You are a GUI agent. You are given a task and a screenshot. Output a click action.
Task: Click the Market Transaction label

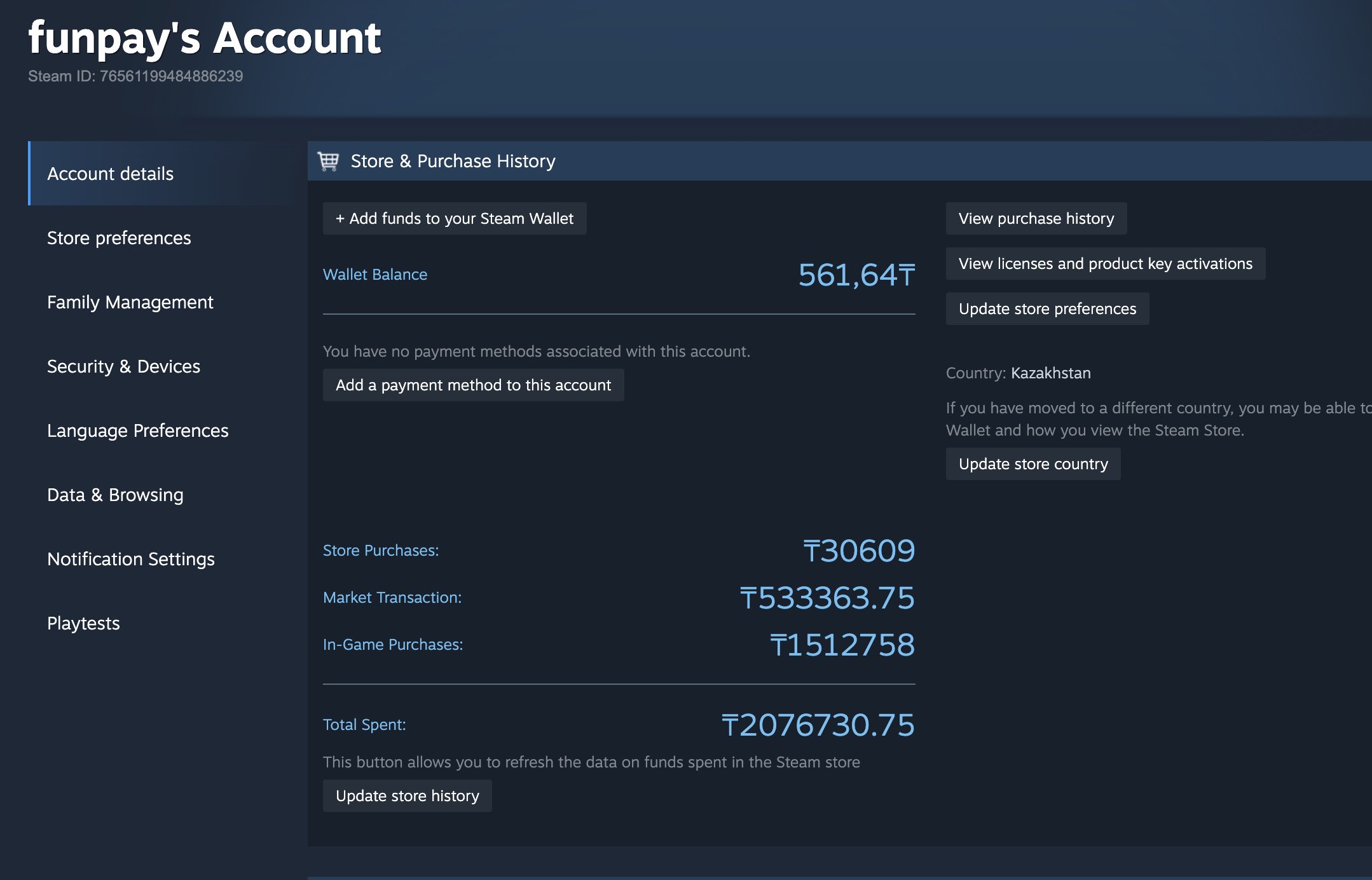pyautogui.click(x=392, y=598)
